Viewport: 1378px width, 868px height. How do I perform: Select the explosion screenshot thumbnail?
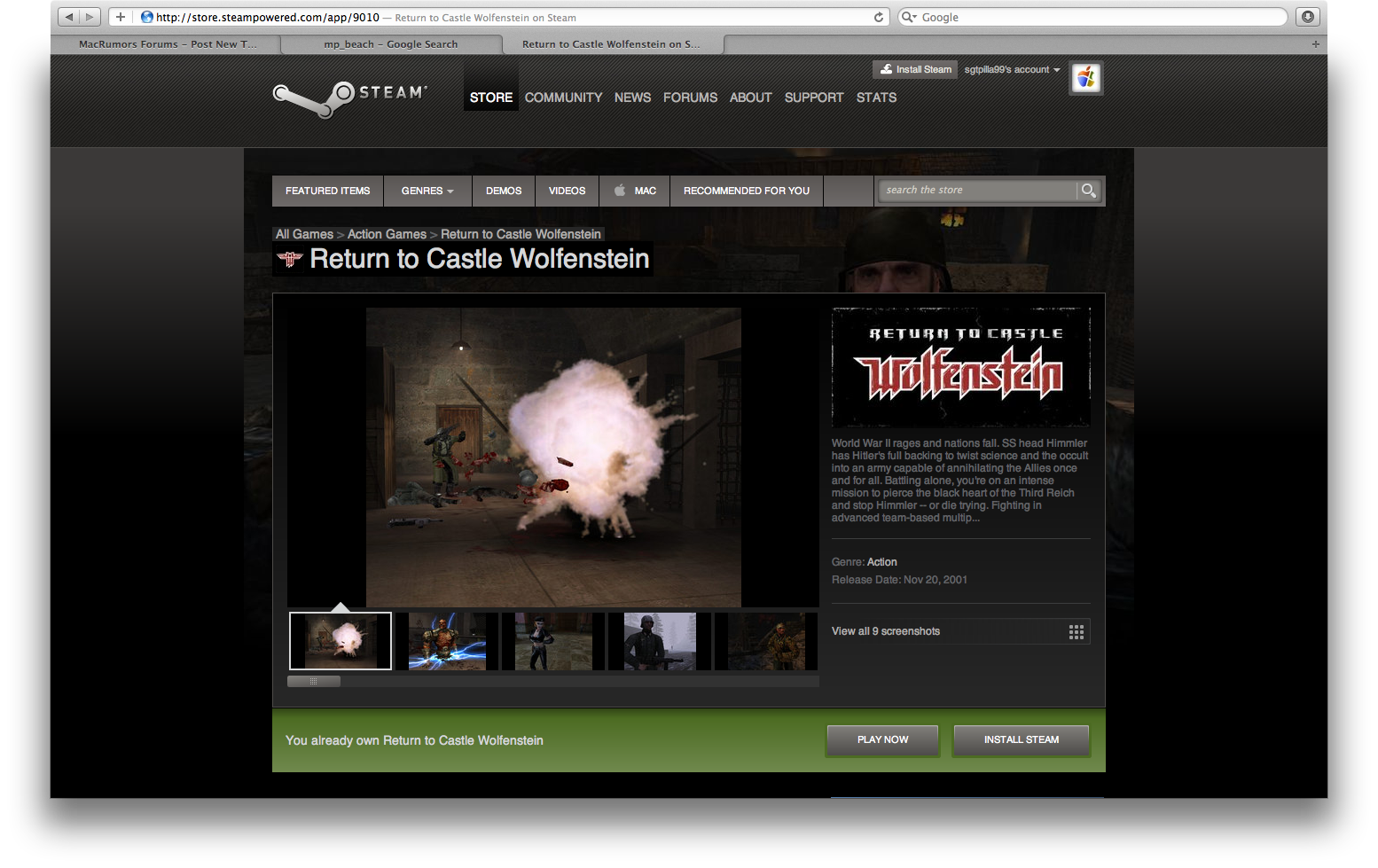tap(341, 641)
